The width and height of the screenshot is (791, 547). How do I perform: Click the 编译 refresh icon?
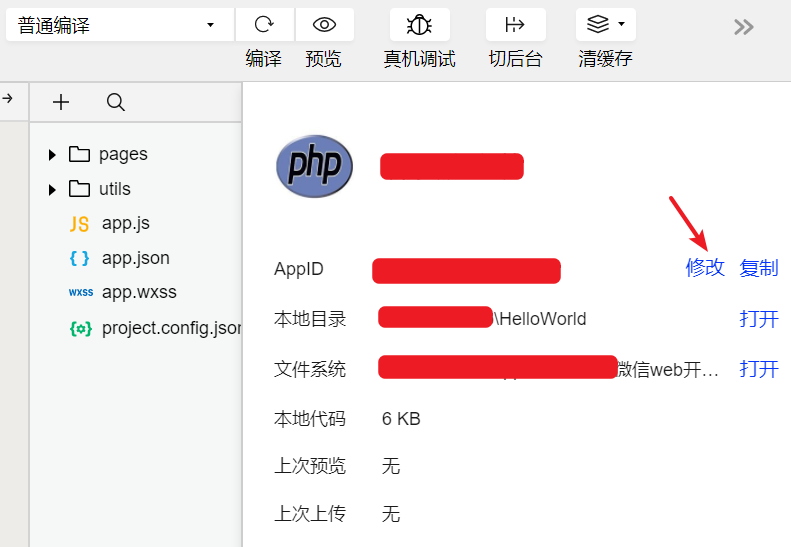(x=264, y=24)
